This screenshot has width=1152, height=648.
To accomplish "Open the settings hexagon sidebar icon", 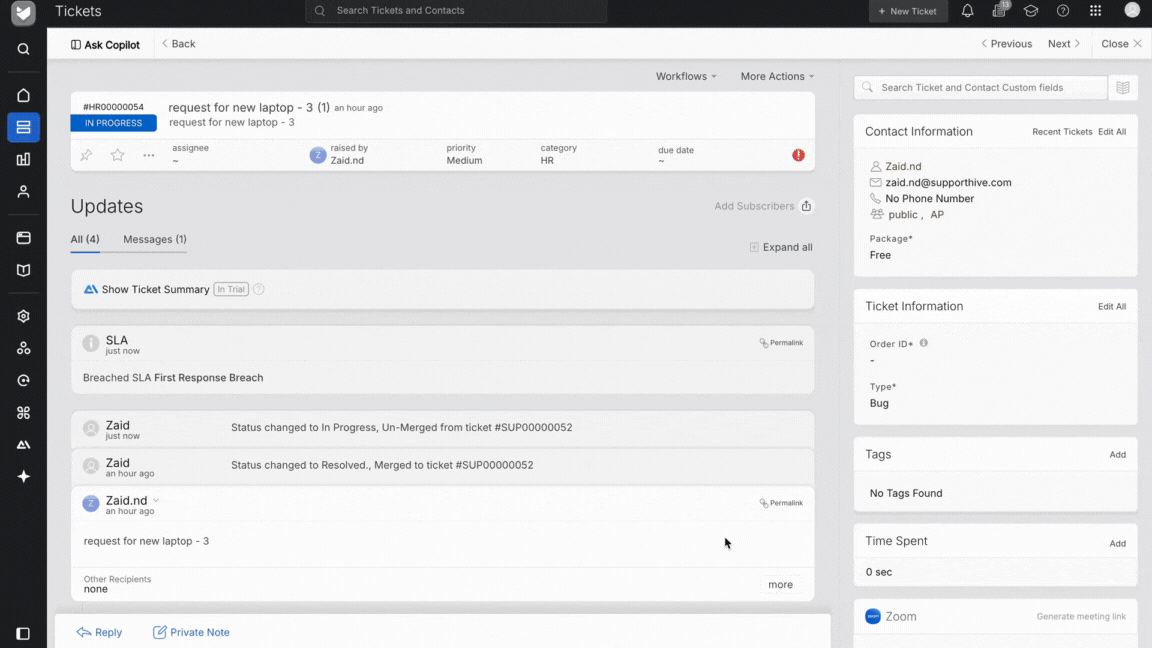I will [x=24, y=316].
